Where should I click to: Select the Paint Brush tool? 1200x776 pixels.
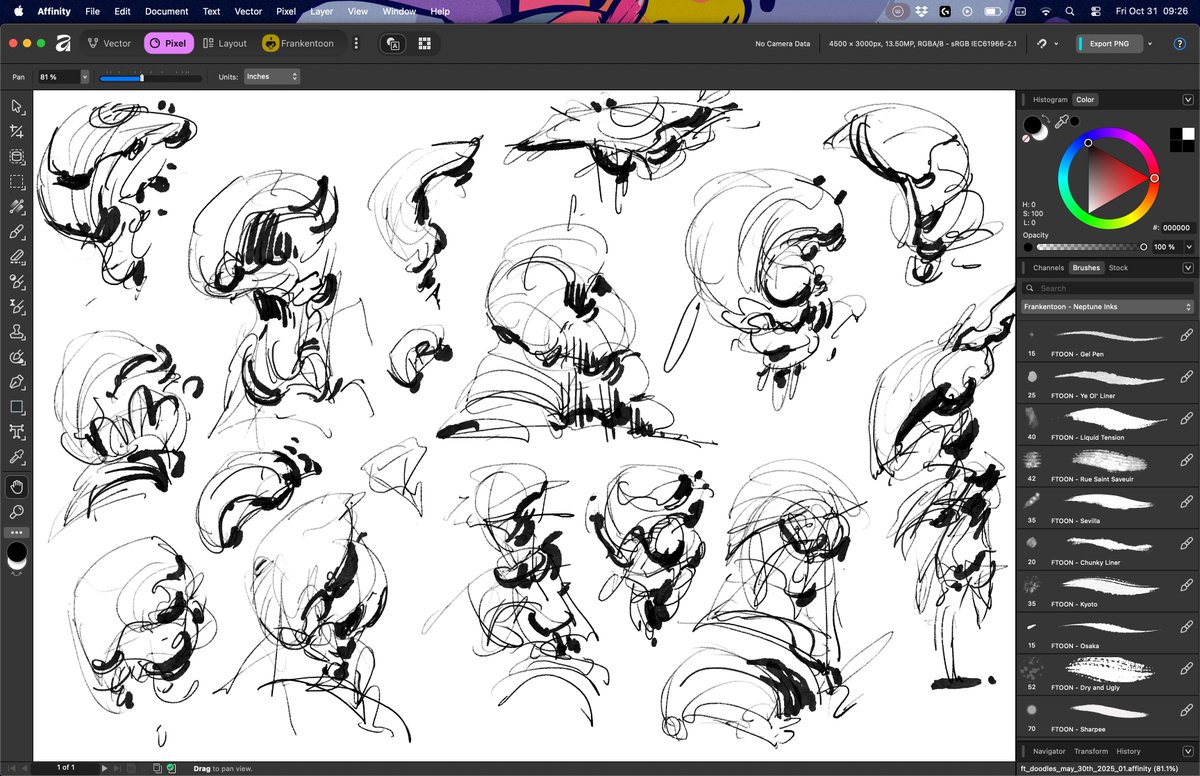(x=17, y=232)
